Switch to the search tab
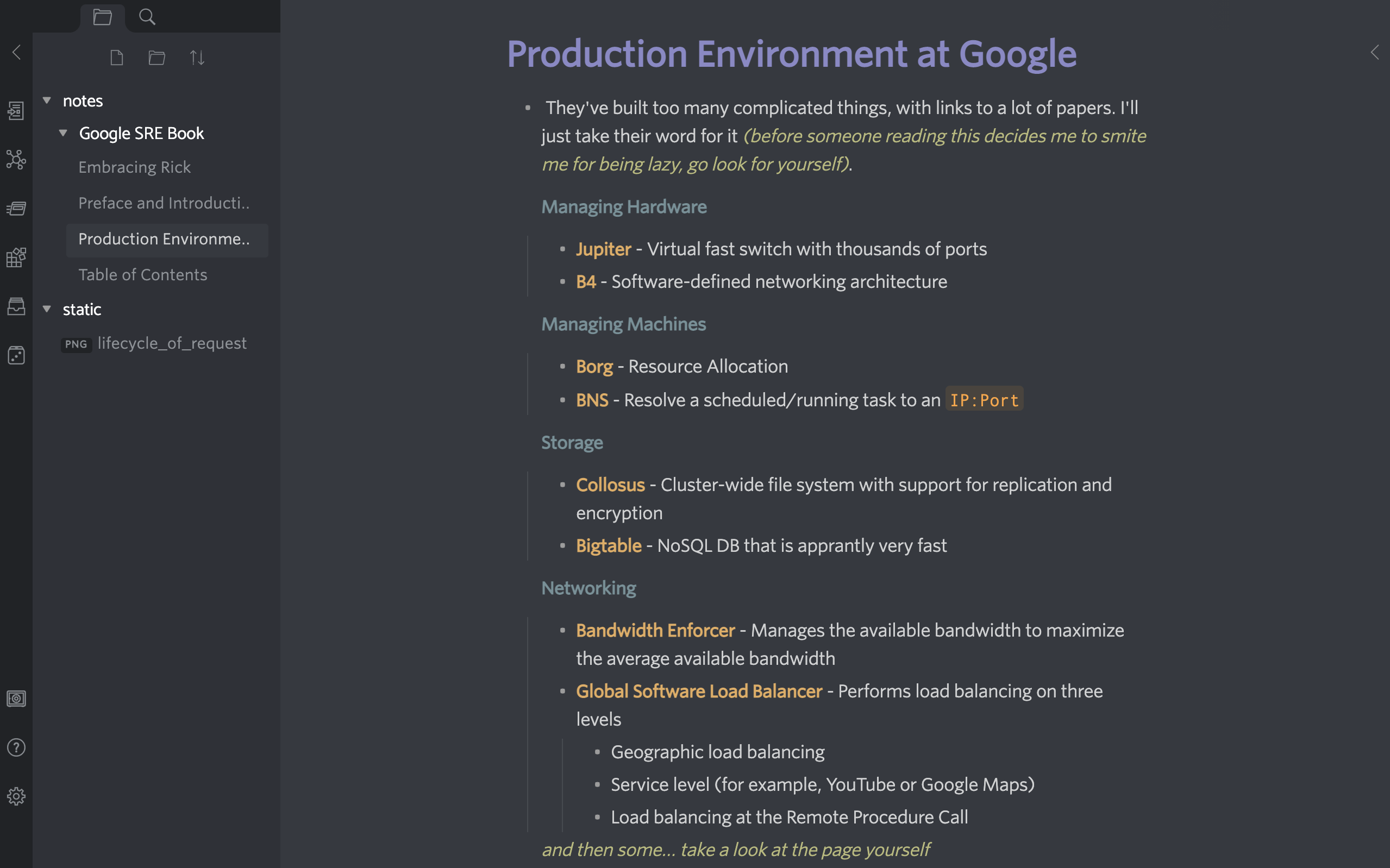Image resolution: width=1390 pixels, height=868 pixels. [147, 17]
